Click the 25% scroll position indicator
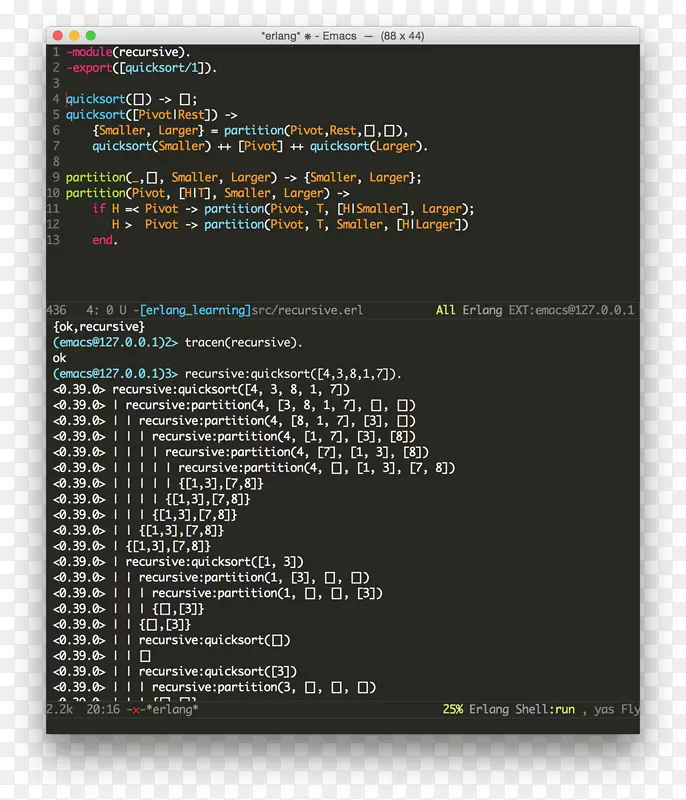 453,709
